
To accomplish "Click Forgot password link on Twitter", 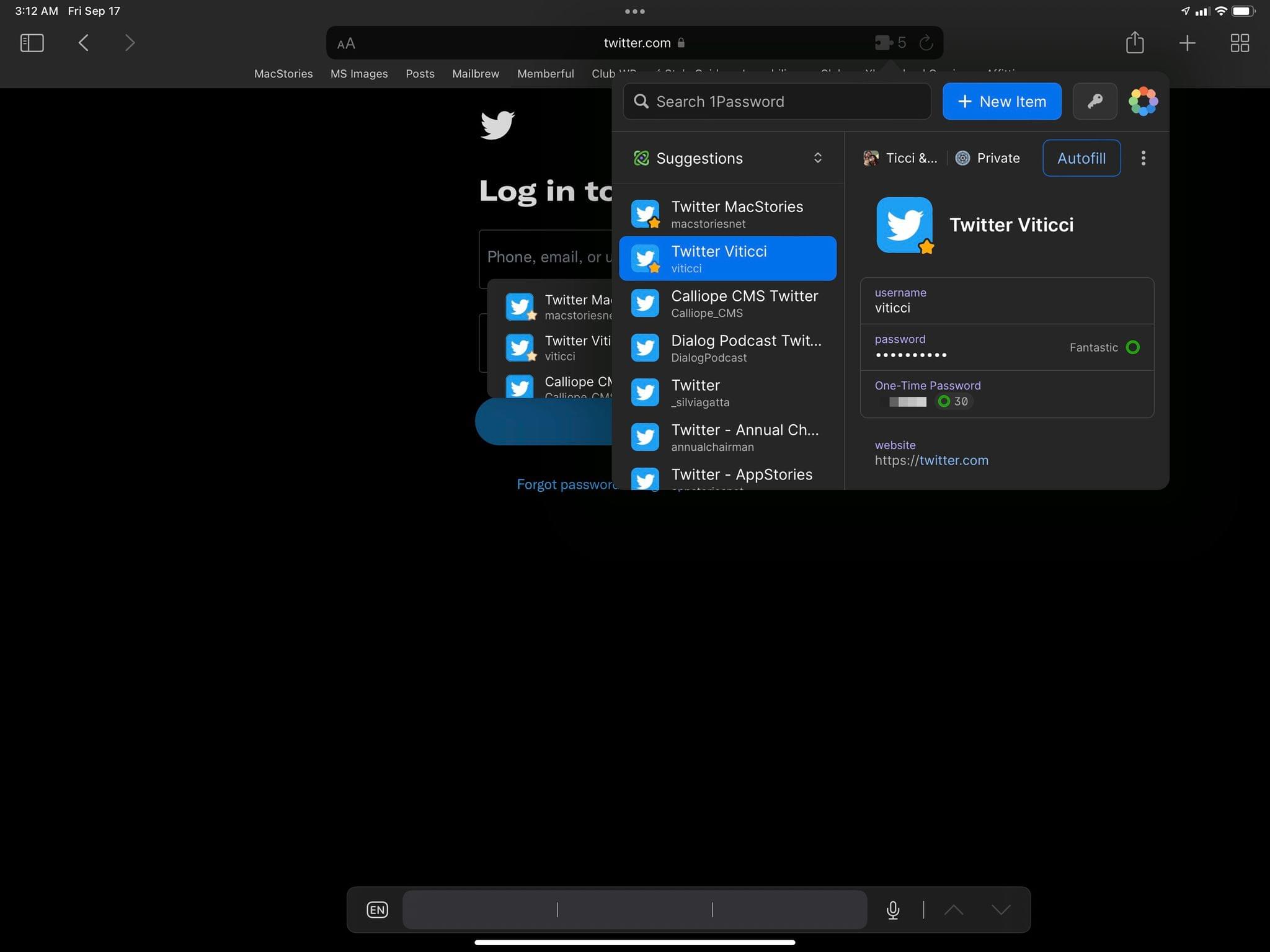I will point(567,483).
